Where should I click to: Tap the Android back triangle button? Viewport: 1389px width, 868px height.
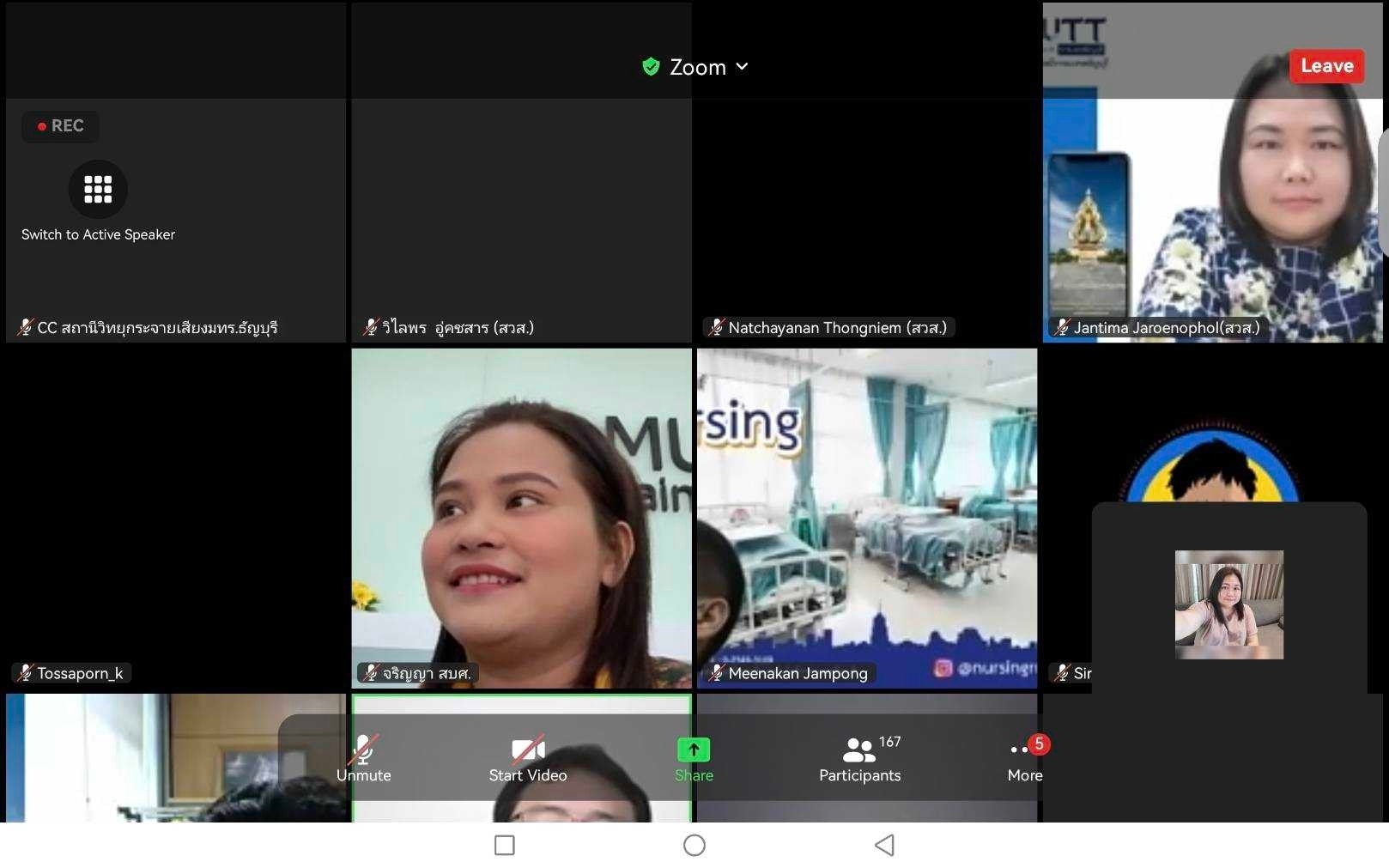click(x=884, y=846)
